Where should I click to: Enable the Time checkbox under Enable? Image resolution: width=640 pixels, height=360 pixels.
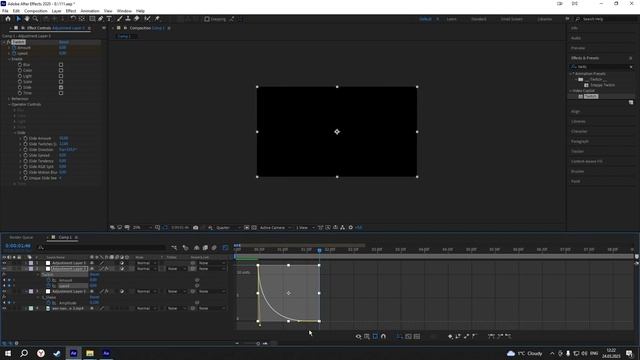[61, 93]
